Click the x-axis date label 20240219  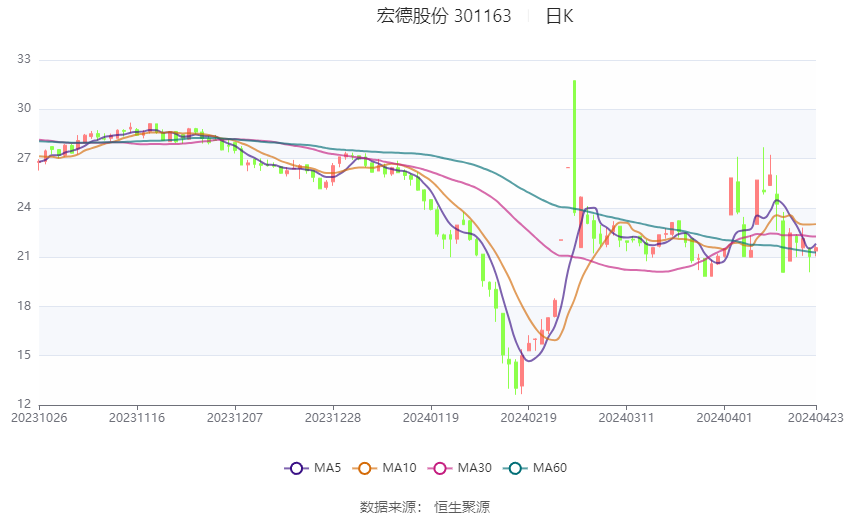529,418
